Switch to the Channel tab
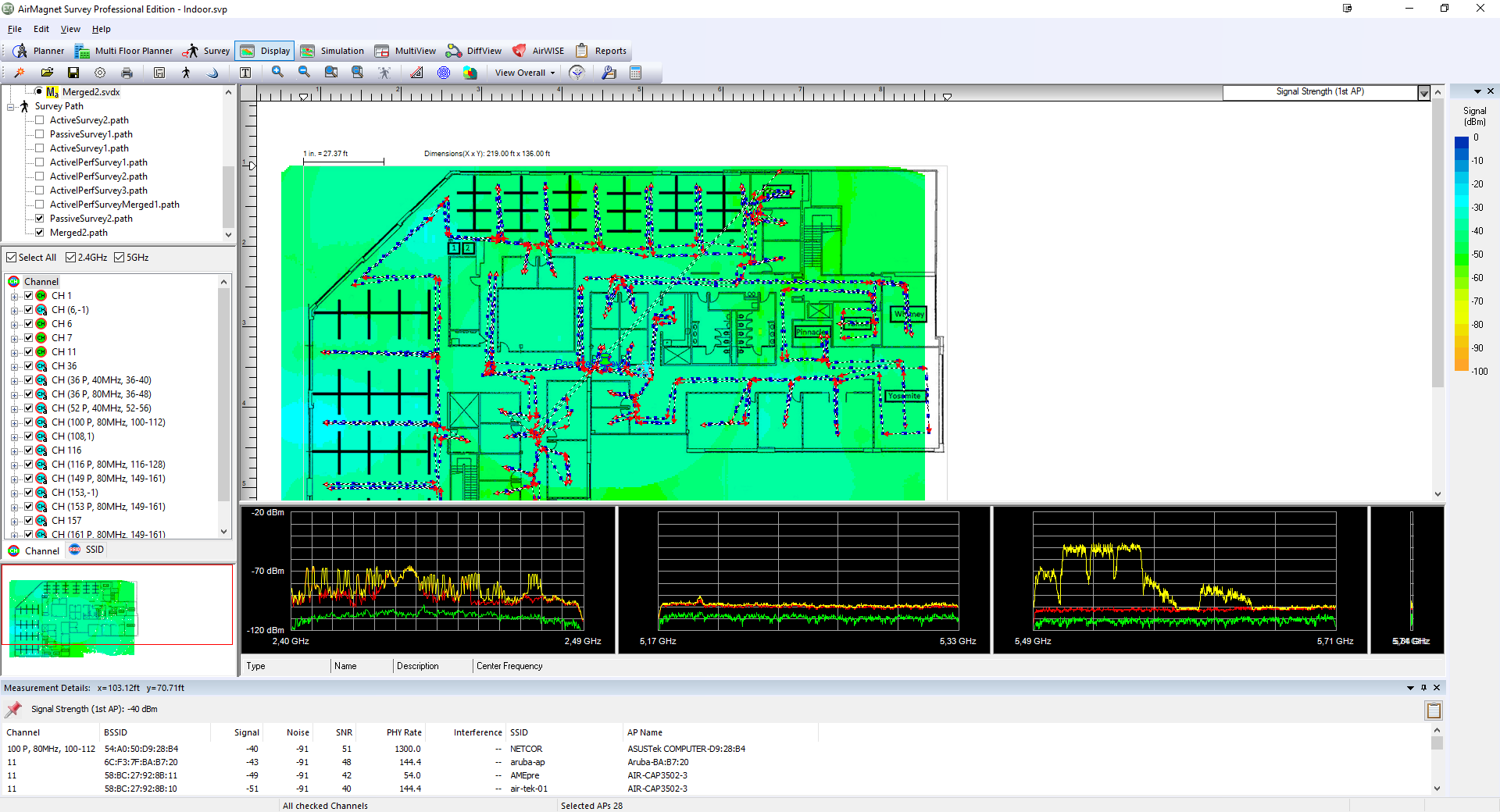 tap(34, 550)
